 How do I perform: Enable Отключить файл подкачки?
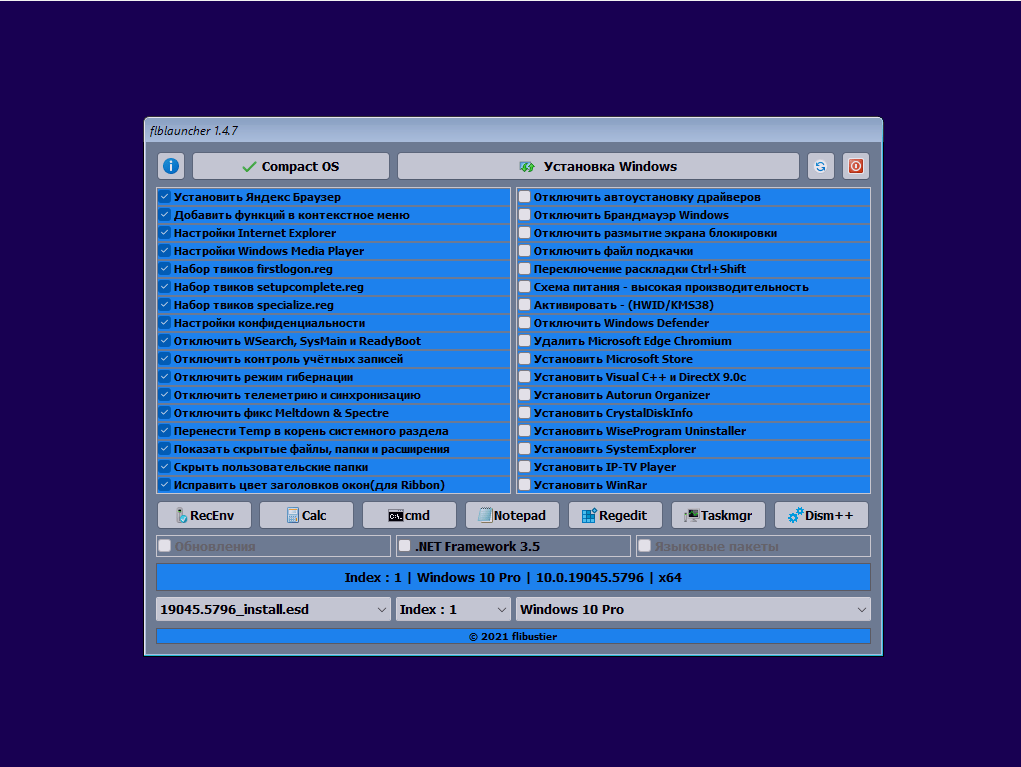click(x=525, y=251)
